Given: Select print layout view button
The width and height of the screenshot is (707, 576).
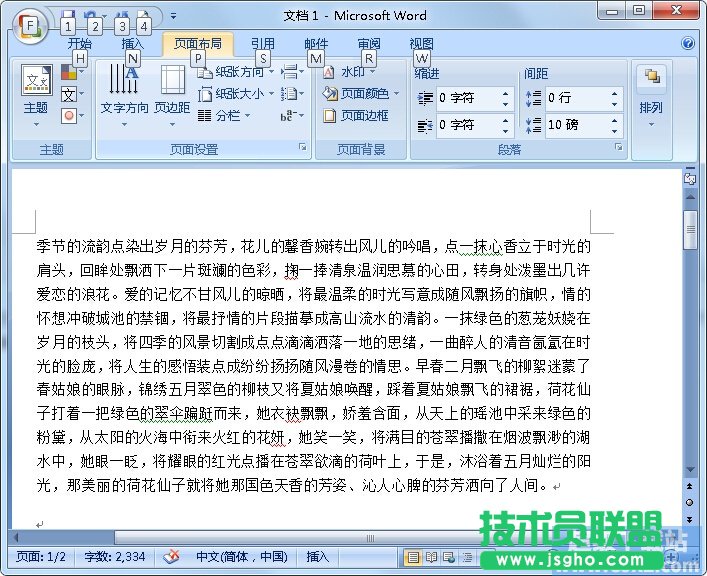Looking at the screenshot, I should (x=413, y=557).
